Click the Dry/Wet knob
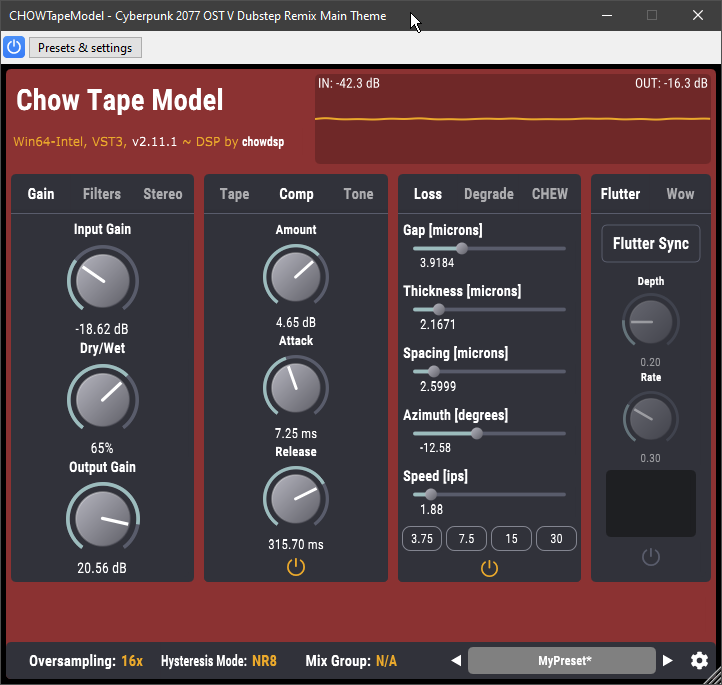 [x=103, y=399]
